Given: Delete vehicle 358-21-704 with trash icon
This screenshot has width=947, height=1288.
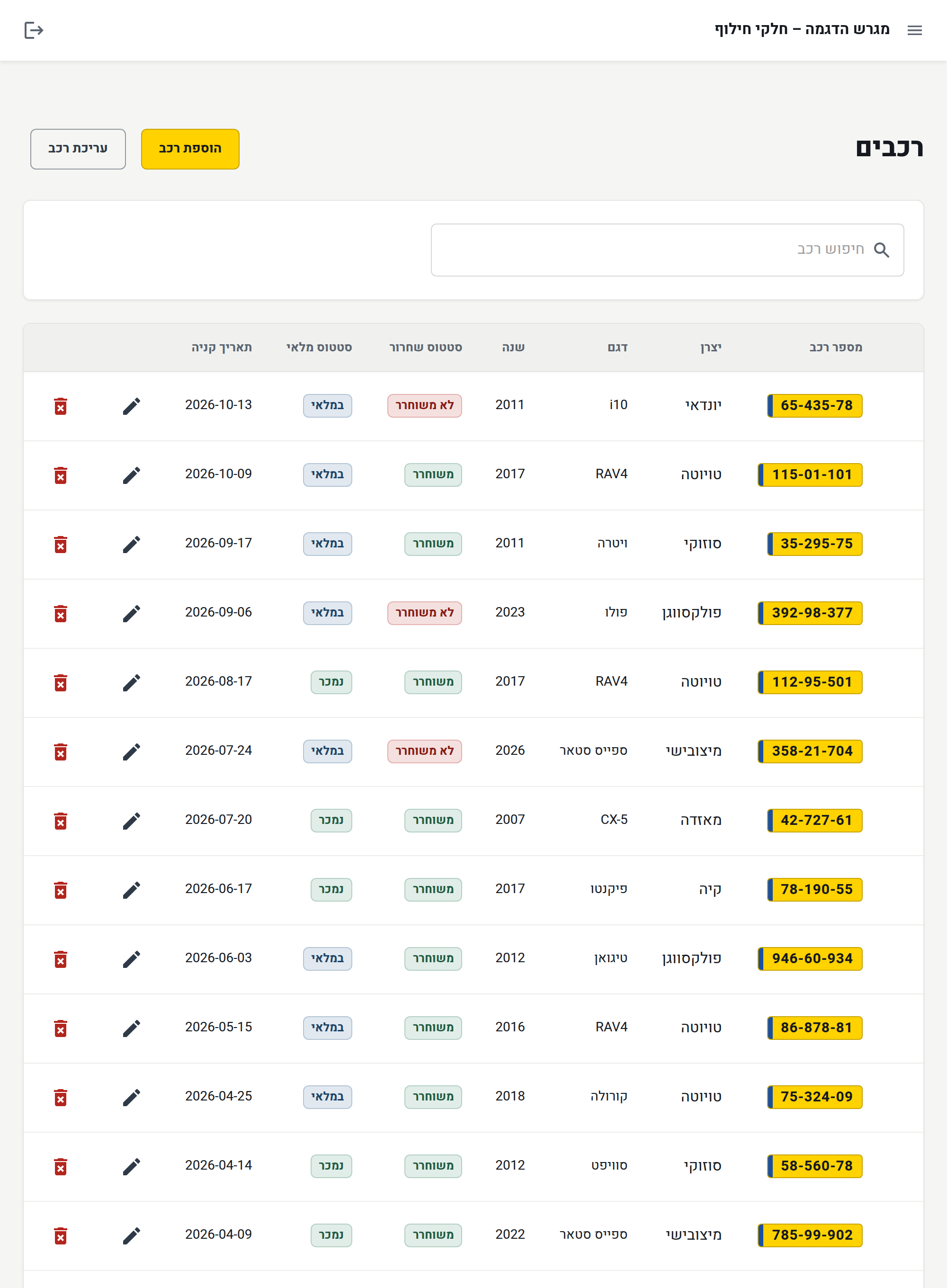Looking at the screenshot, I should (x=61, y=751).
